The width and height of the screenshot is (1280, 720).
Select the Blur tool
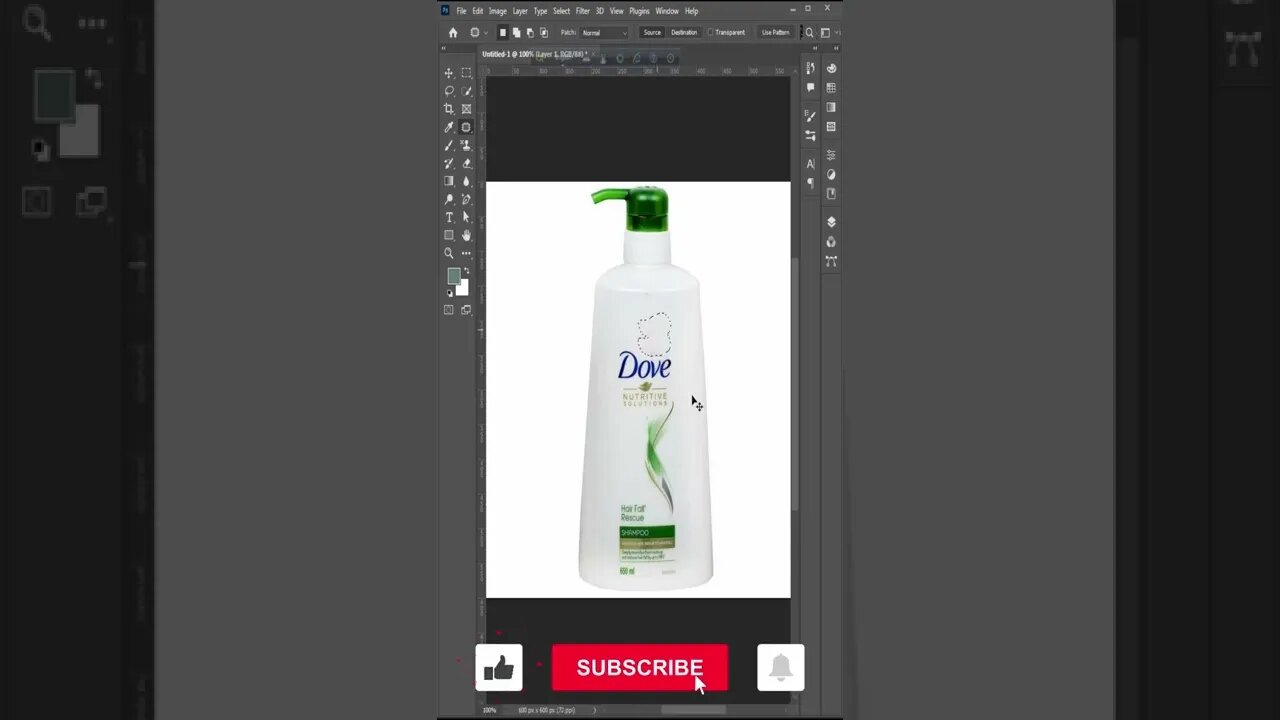tap(466, 181)
